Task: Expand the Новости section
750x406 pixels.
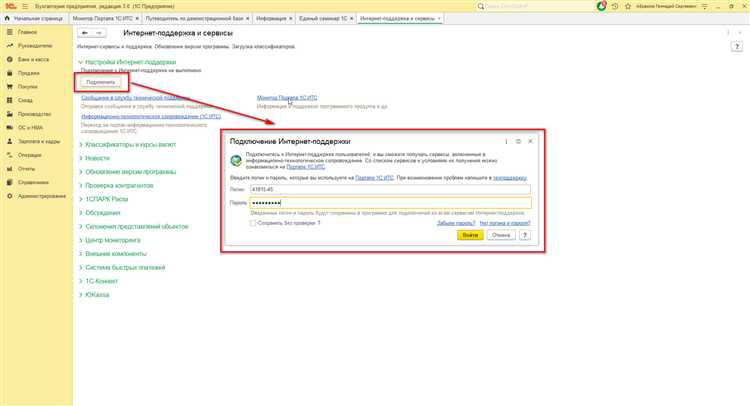Action: pos(80,158)
